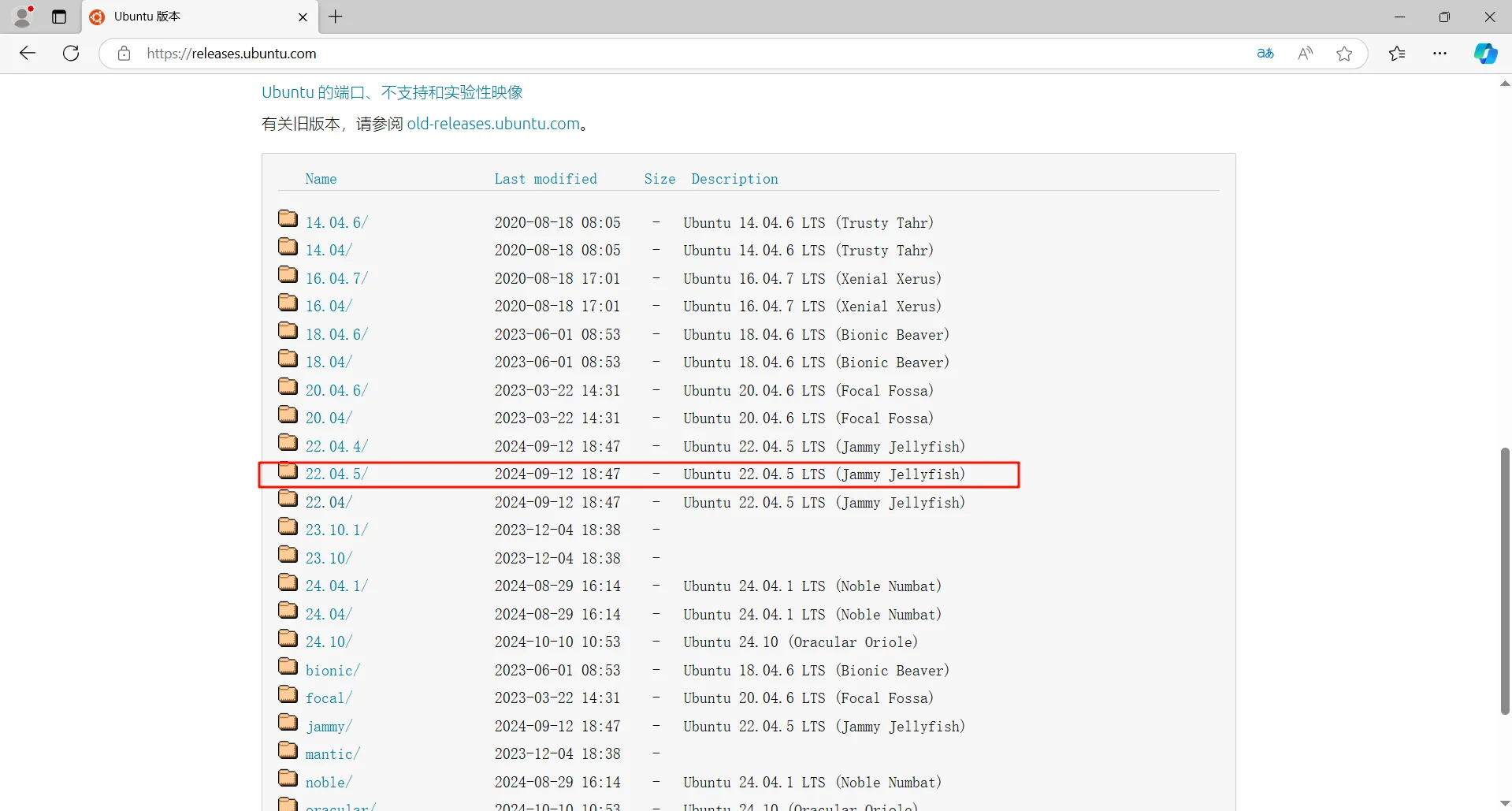Viewport: 1512px width, 811px height.
Task: View site permissions via the lock icon
Action: (124, 53)
